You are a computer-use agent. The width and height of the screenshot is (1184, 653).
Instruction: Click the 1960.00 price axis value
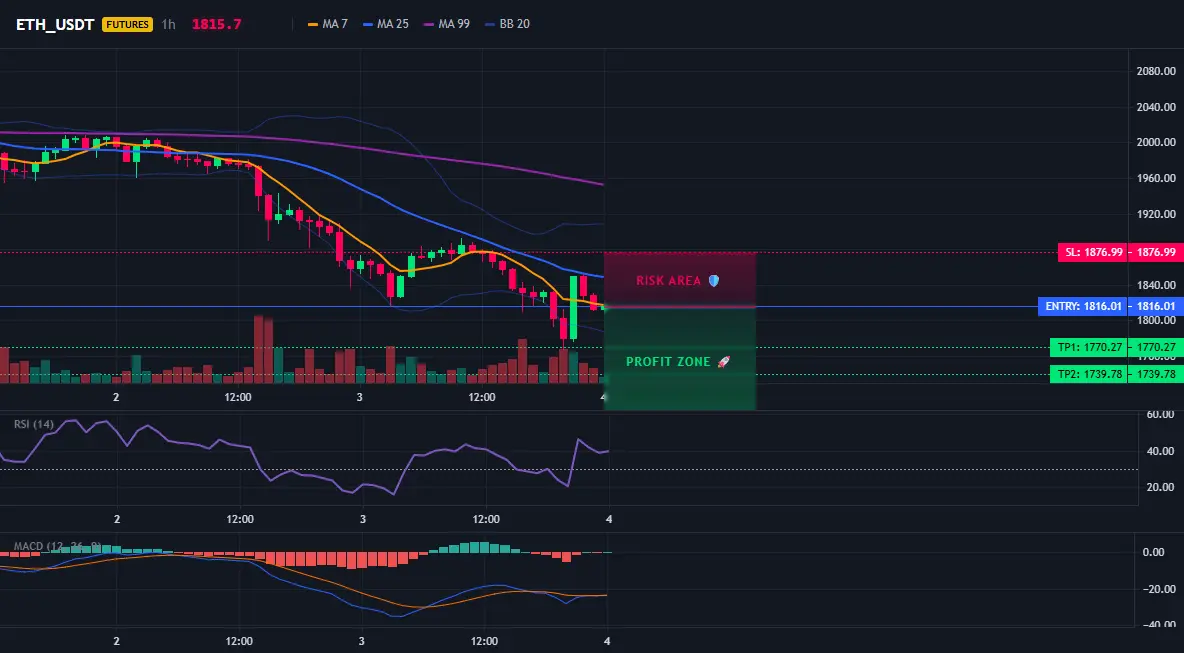(x=1156, y=179)
